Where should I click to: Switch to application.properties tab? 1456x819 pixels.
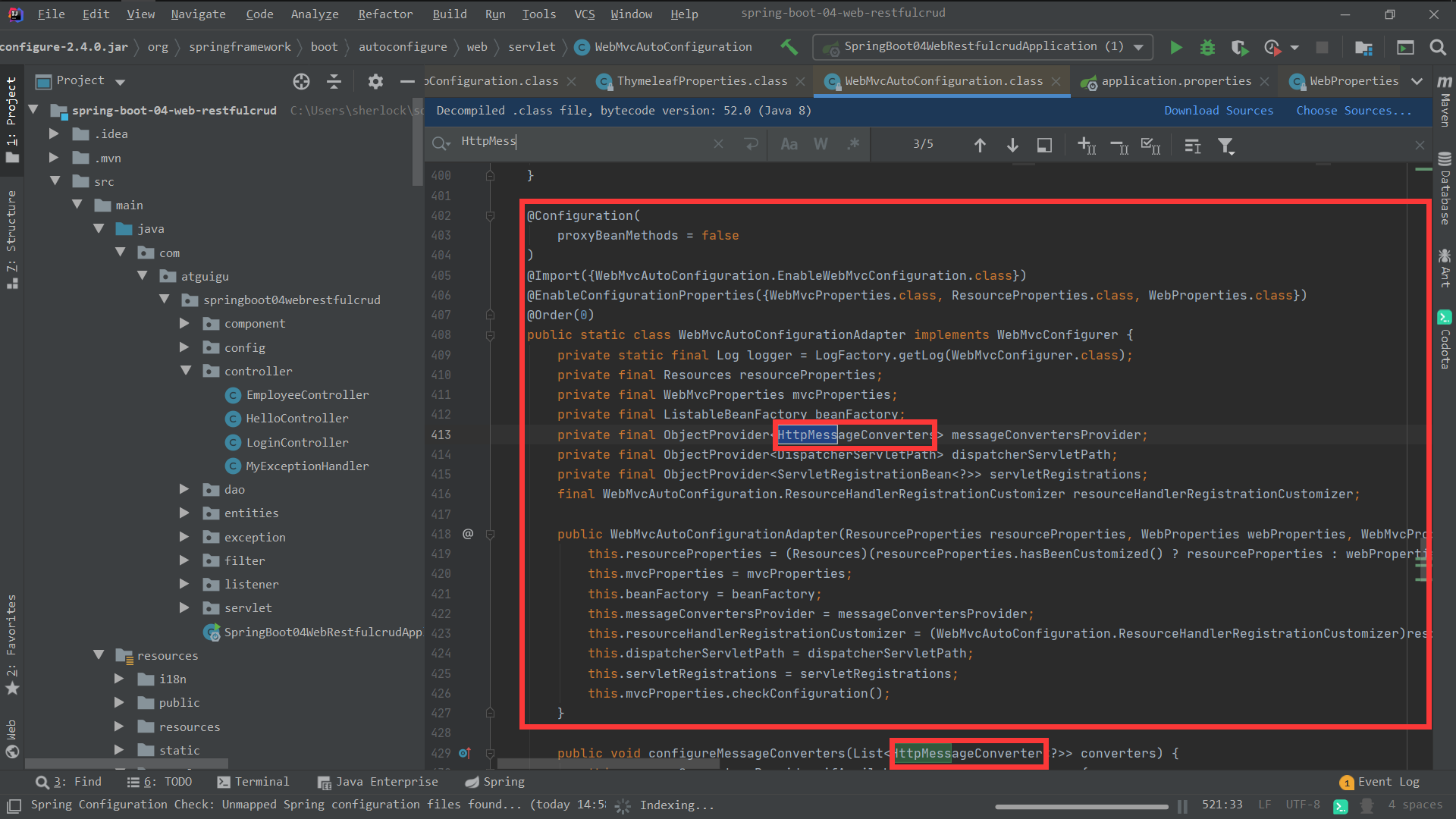pos(1175,81)
